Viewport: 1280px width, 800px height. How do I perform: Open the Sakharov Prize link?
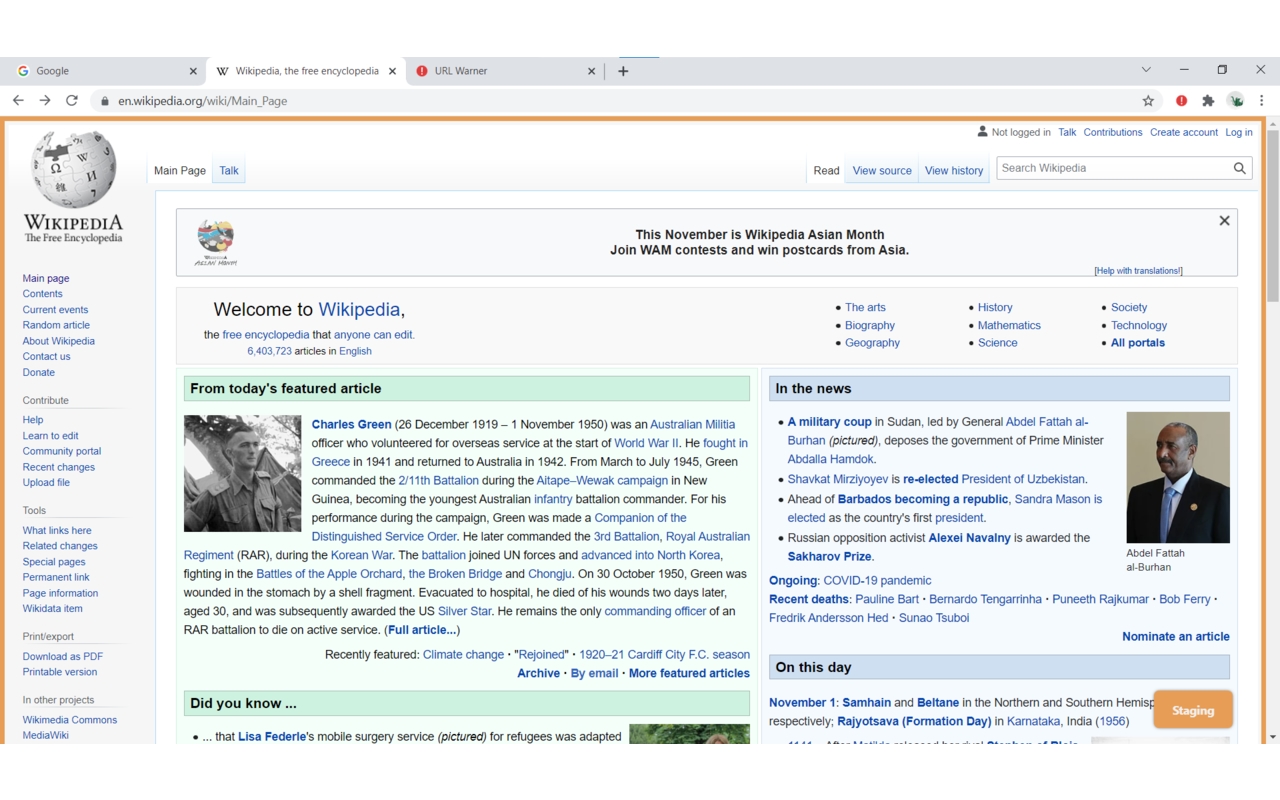coord(830,557)
